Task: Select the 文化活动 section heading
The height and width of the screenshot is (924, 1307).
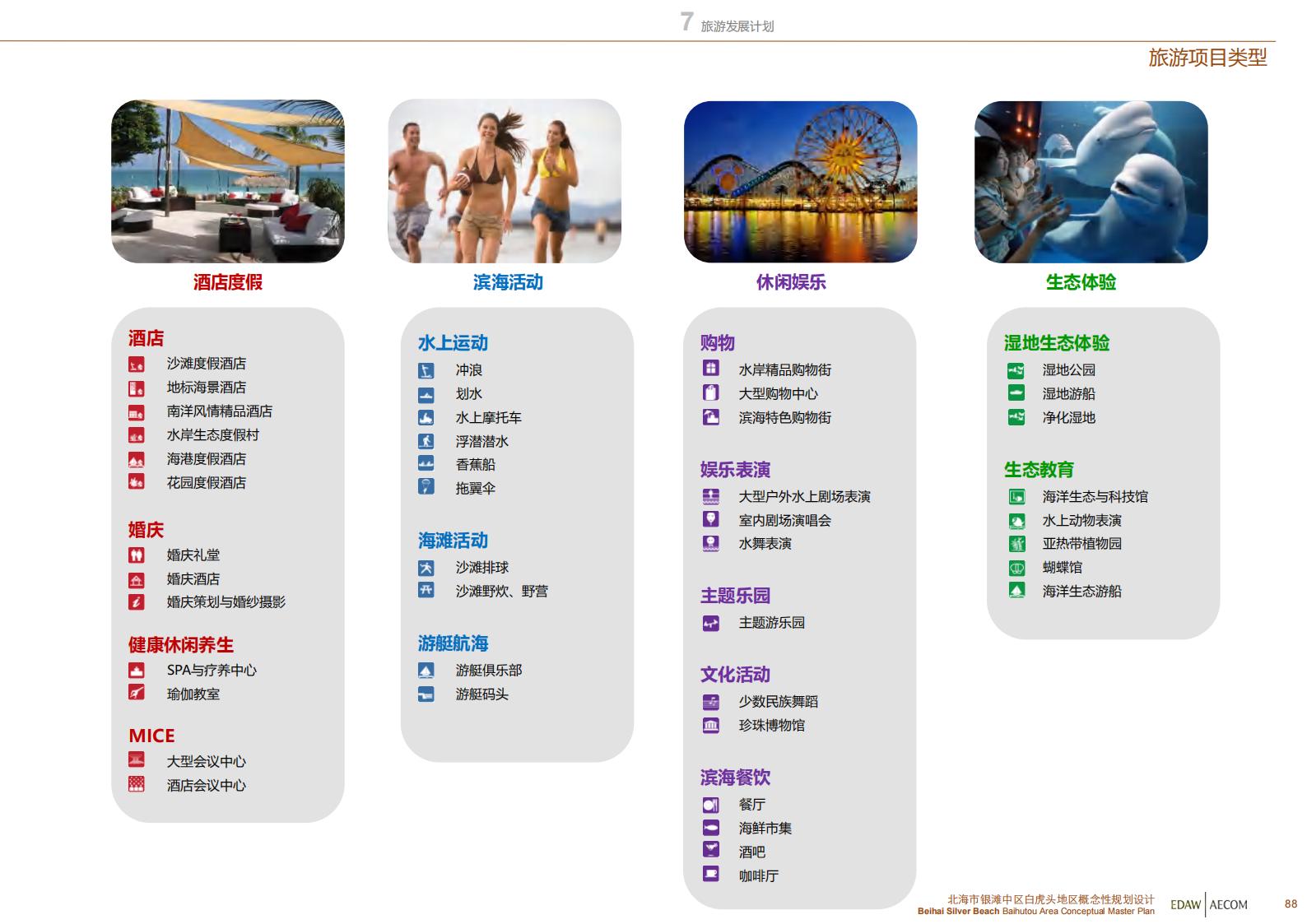Action: coord(735,675)
